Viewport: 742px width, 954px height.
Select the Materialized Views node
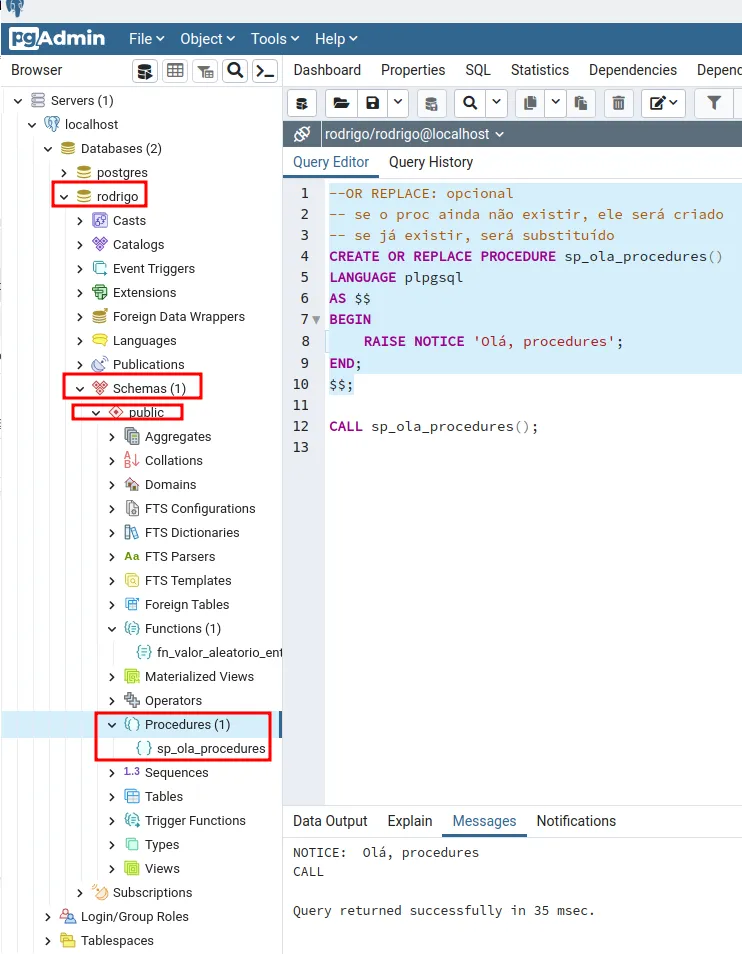point(199,677)
